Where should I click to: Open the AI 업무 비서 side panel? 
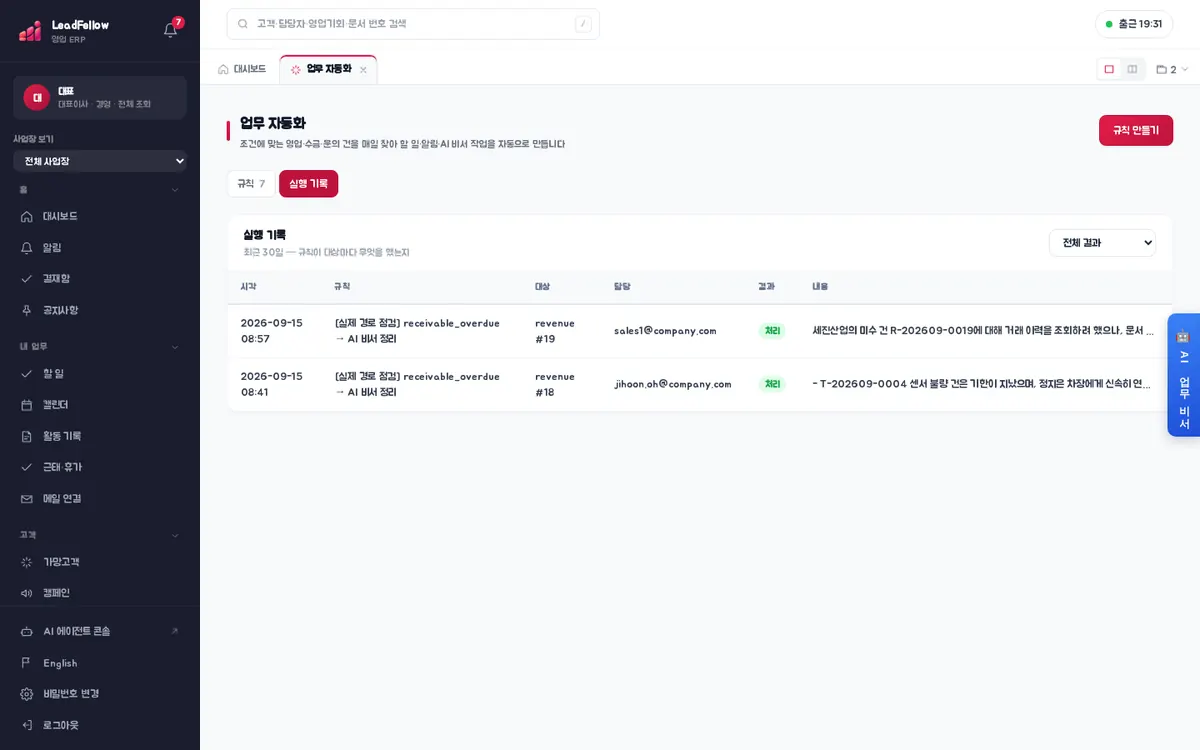pos(1184,375)
